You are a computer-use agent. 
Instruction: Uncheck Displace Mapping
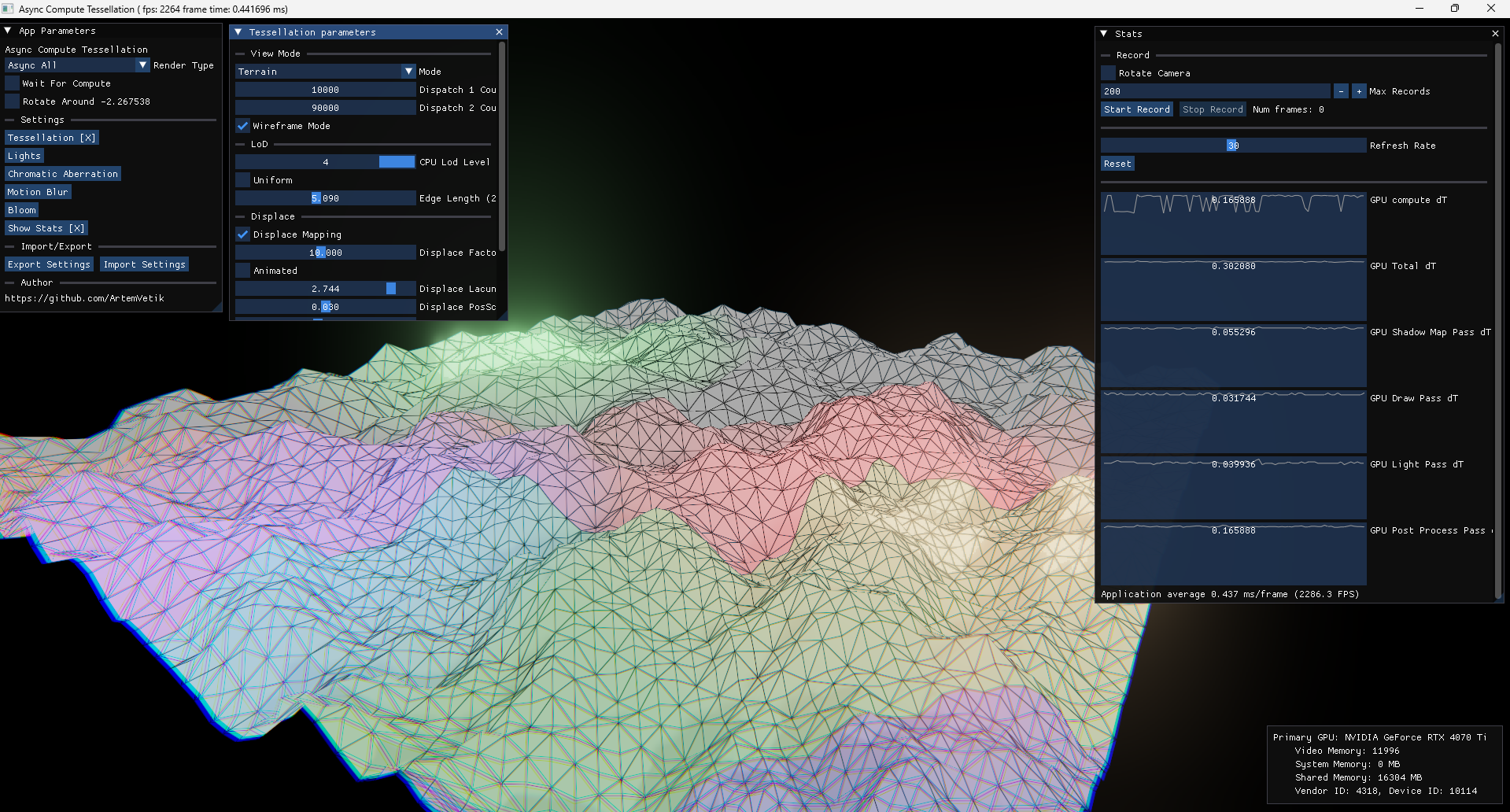(x=242, y=234)
